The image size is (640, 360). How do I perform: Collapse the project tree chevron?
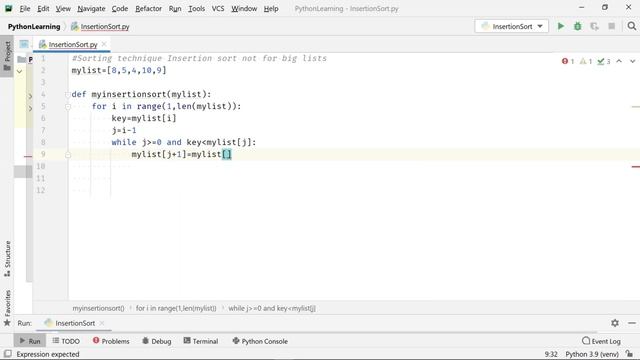point(19,71)
